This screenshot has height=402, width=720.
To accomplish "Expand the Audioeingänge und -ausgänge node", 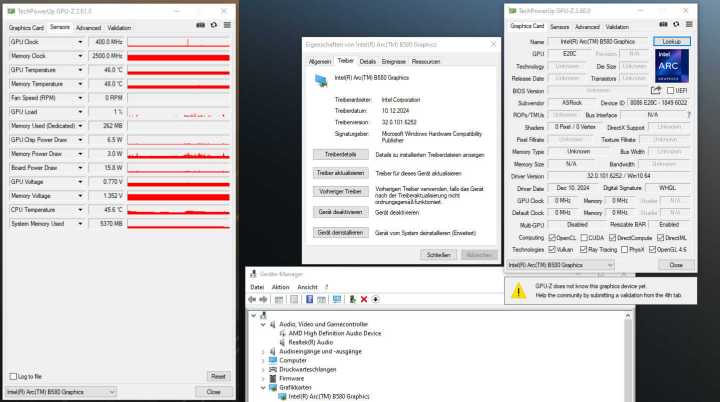I will point(264,351).
